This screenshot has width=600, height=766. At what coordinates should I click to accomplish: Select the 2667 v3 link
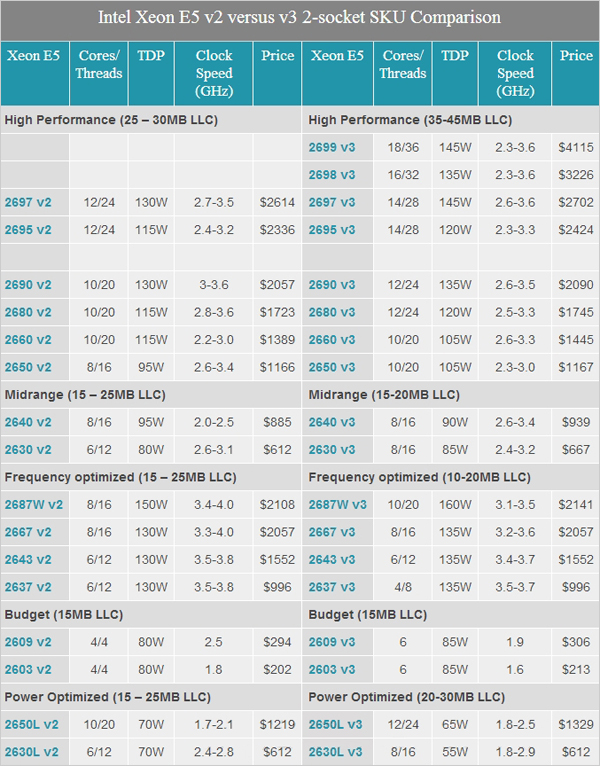click(x=332, y=532)
